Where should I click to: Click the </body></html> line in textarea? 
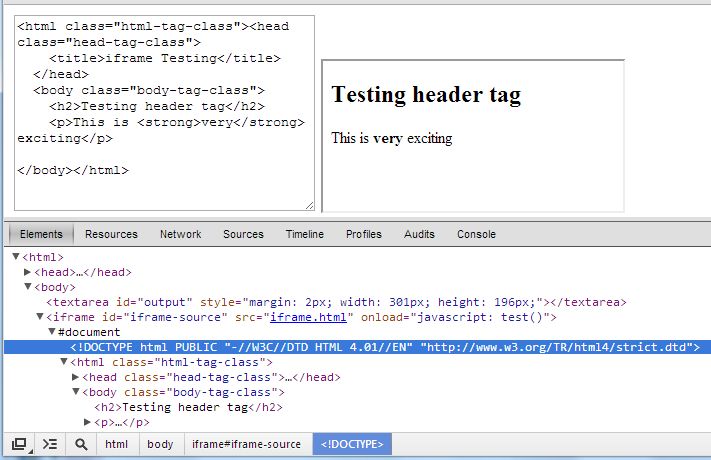tap(73, 171)
